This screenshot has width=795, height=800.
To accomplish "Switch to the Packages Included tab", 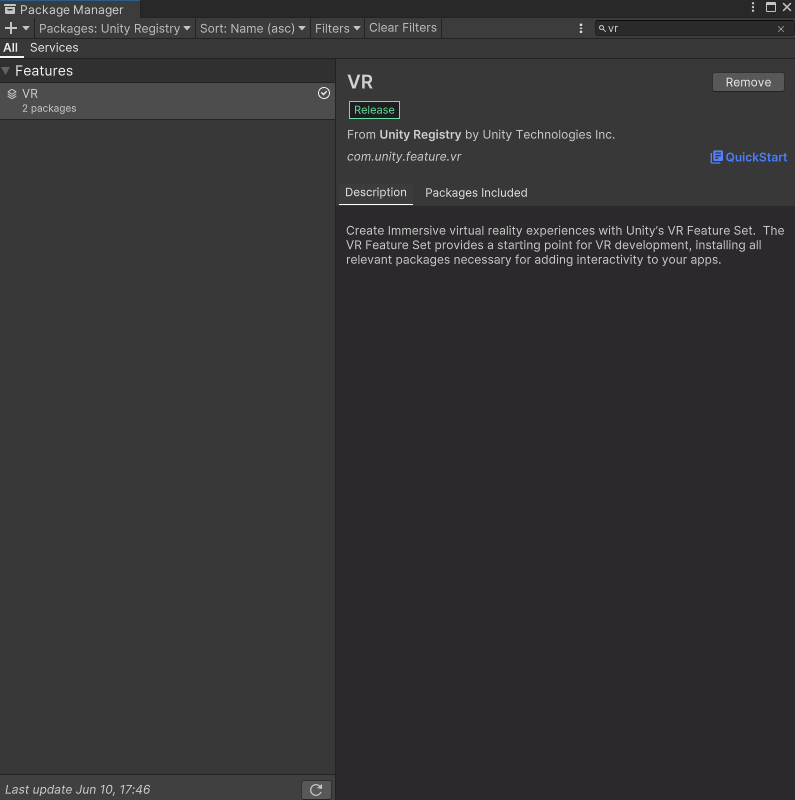I will pyautogui.click(x=476, y=193).
